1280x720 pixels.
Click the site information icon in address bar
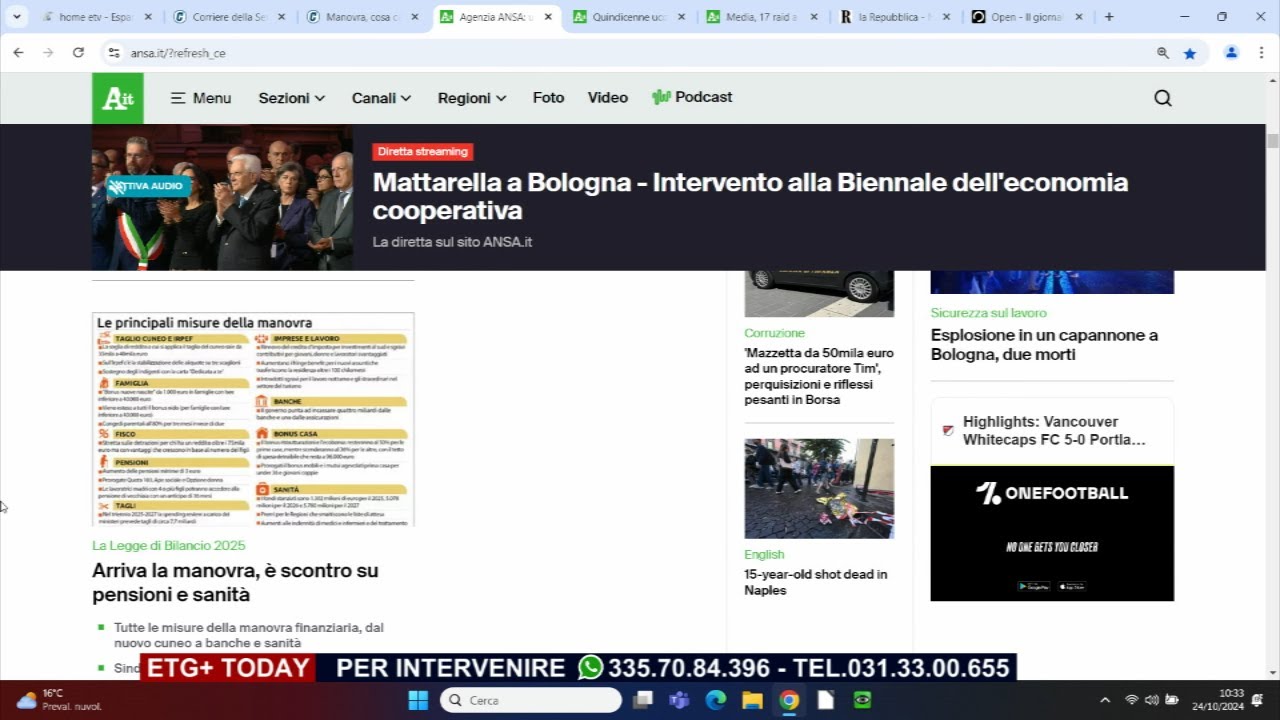pos(114,53)
